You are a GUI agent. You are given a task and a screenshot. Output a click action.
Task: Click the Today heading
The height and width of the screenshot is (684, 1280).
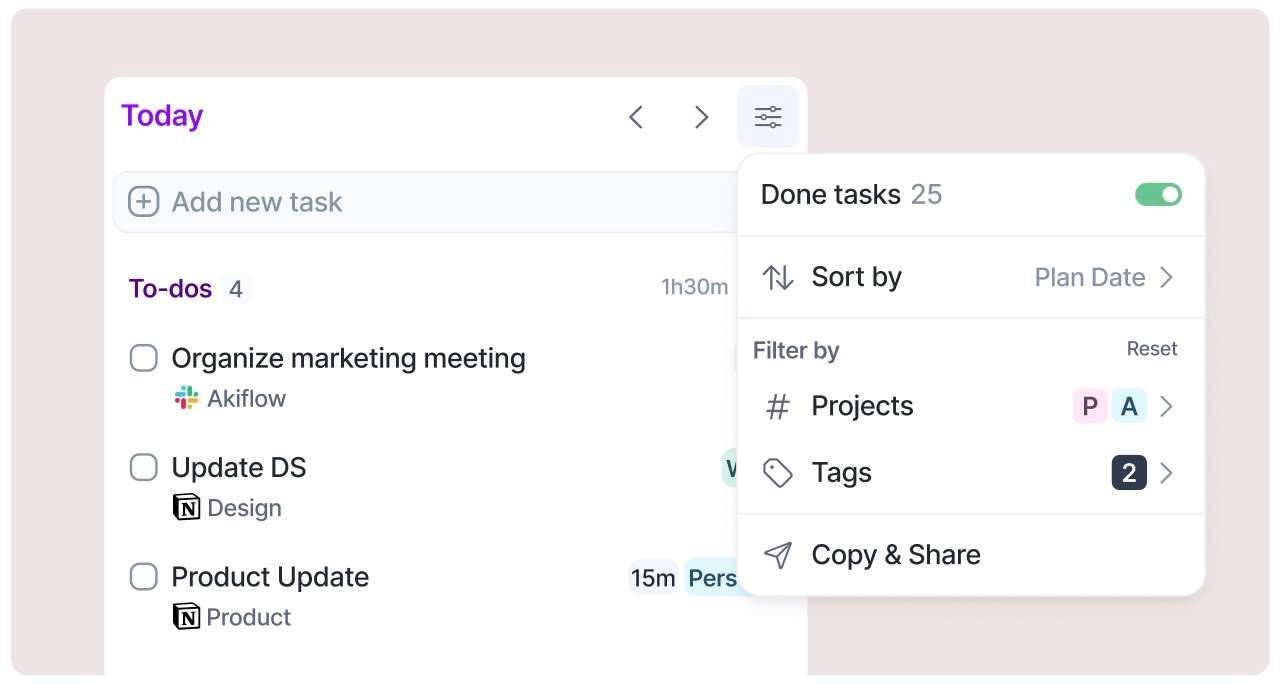pyautogui.click(x=162, y=116)
